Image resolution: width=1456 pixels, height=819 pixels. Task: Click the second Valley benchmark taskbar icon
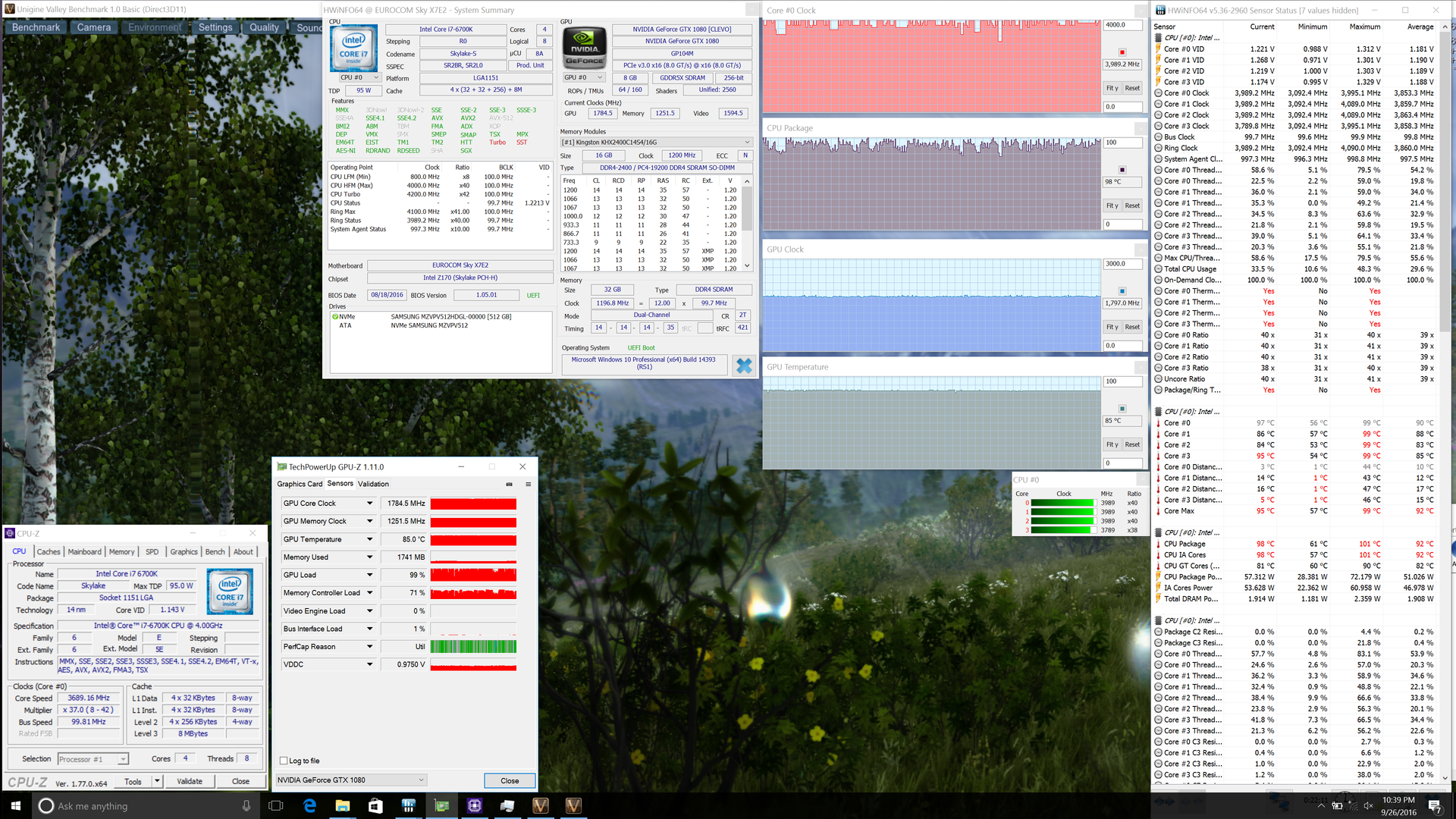tap(573, 805)
